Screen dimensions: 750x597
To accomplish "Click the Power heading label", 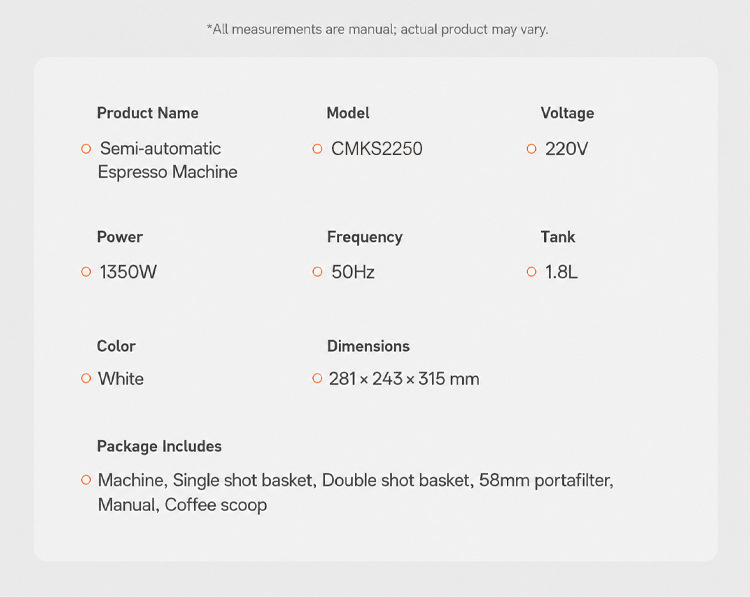I will click(120, 237).
